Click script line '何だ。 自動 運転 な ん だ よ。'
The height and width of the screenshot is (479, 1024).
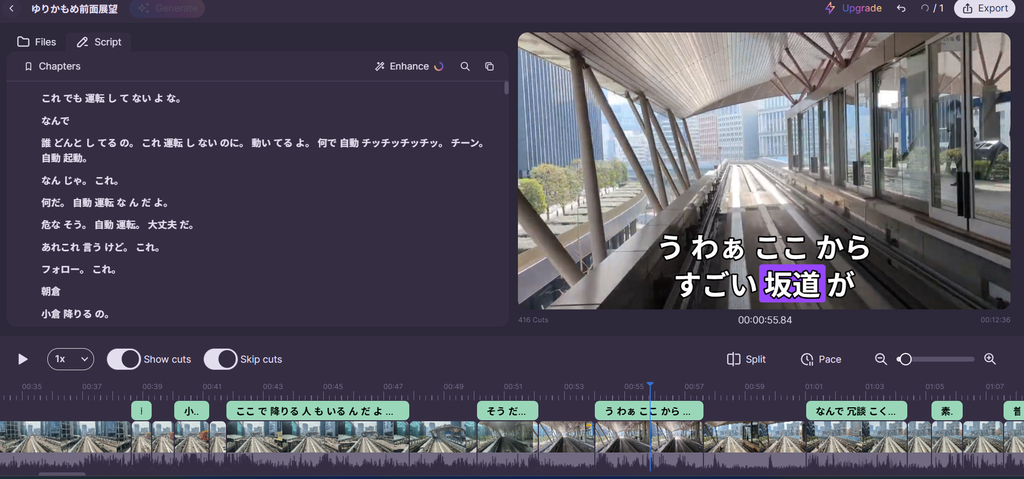pyautogui.click(x=105, y=203)
